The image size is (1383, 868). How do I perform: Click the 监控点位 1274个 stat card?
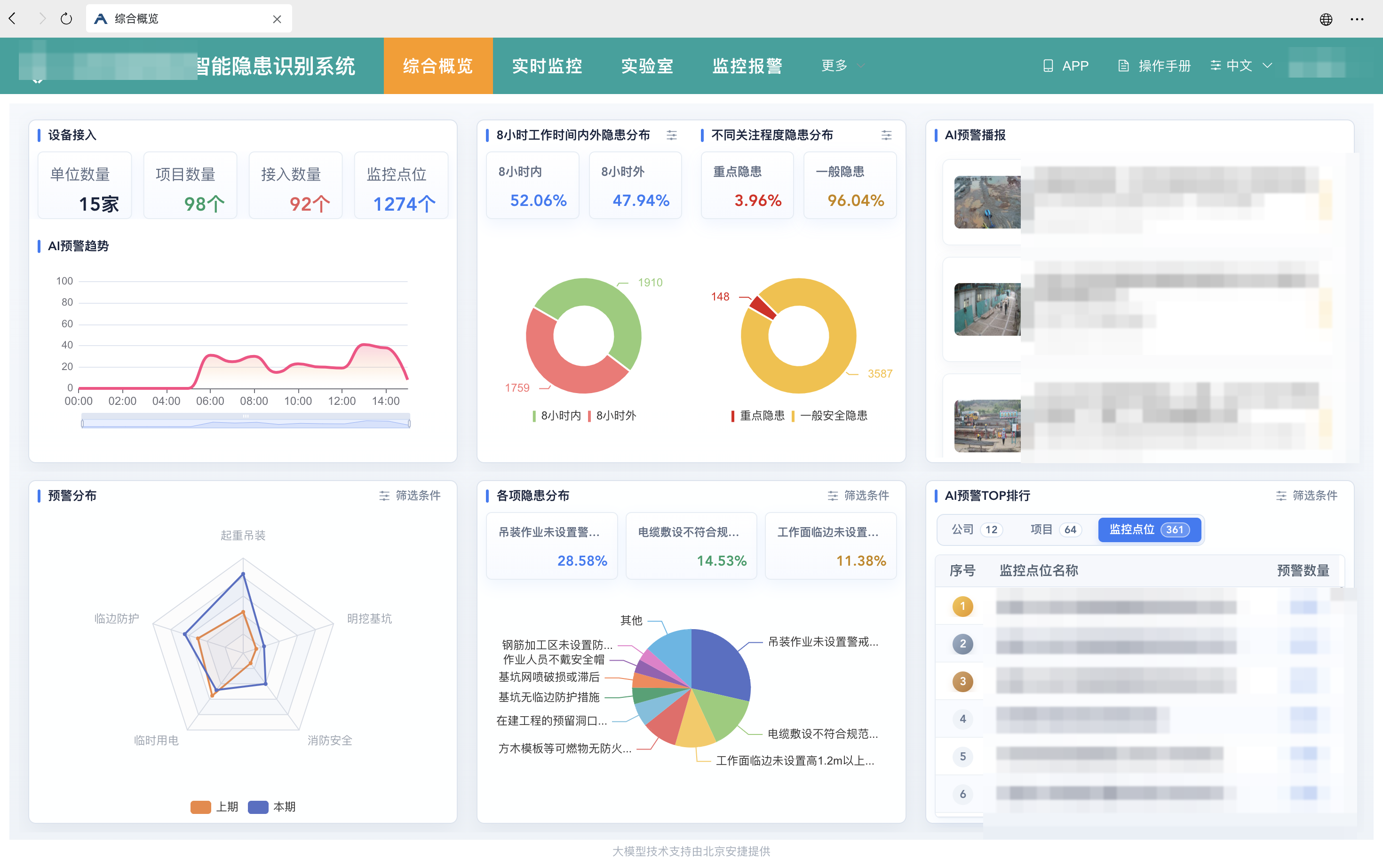pyautogui.click(x=401, y=185)
